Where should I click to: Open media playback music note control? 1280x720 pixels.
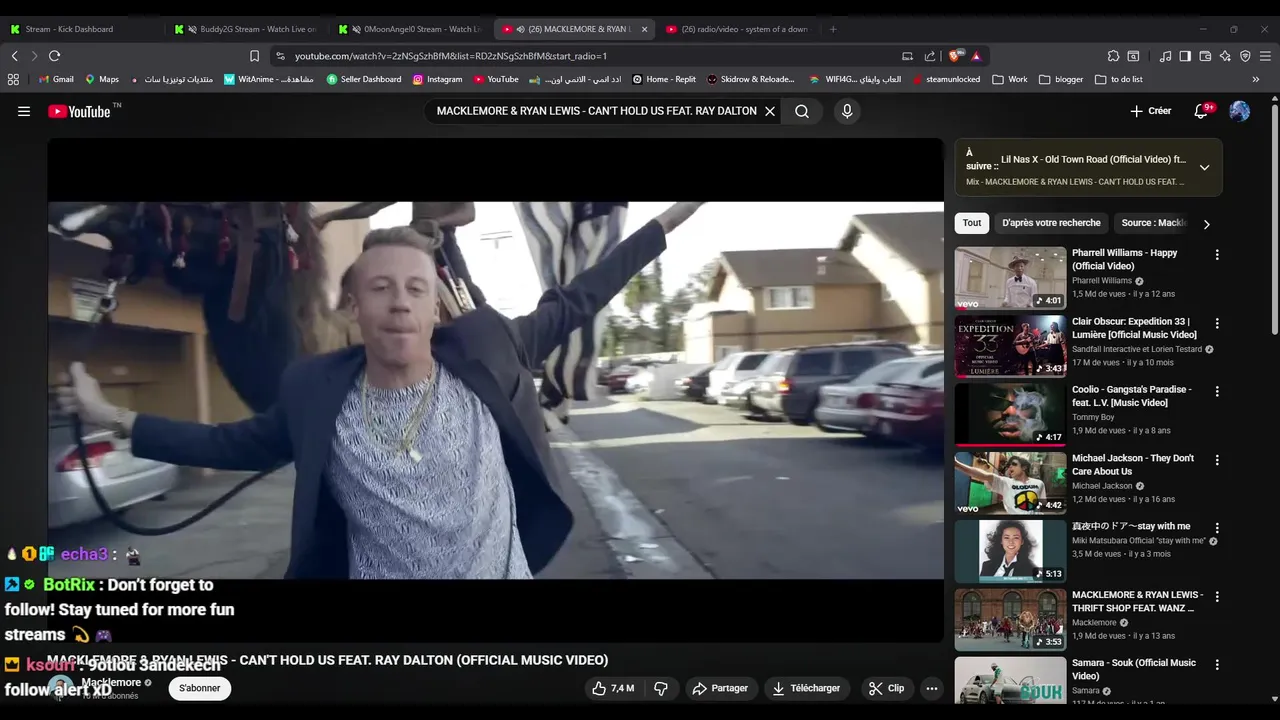1165,56
